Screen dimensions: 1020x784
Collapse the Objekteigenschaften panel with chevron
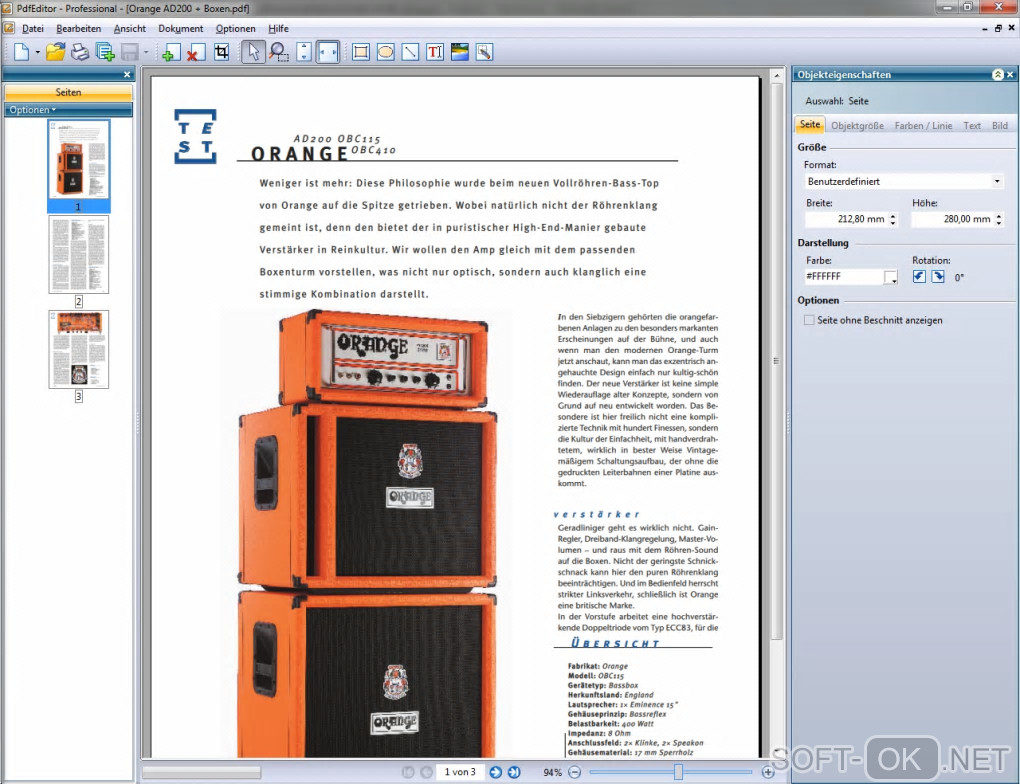point(997,75)
